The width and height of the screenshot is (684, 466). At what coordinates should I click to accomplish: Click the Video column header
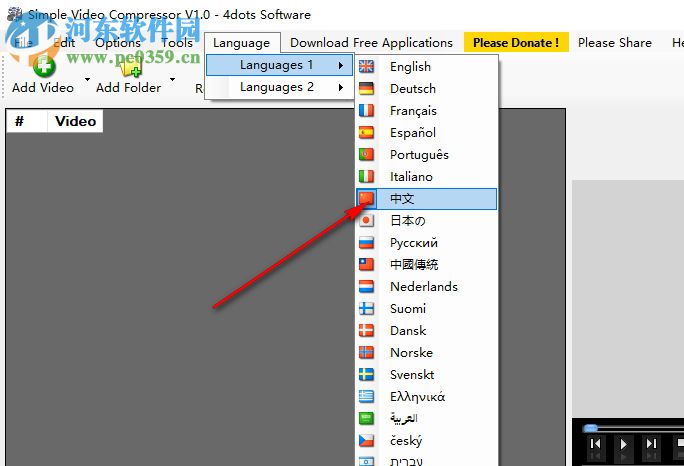[x=75, y=121]
